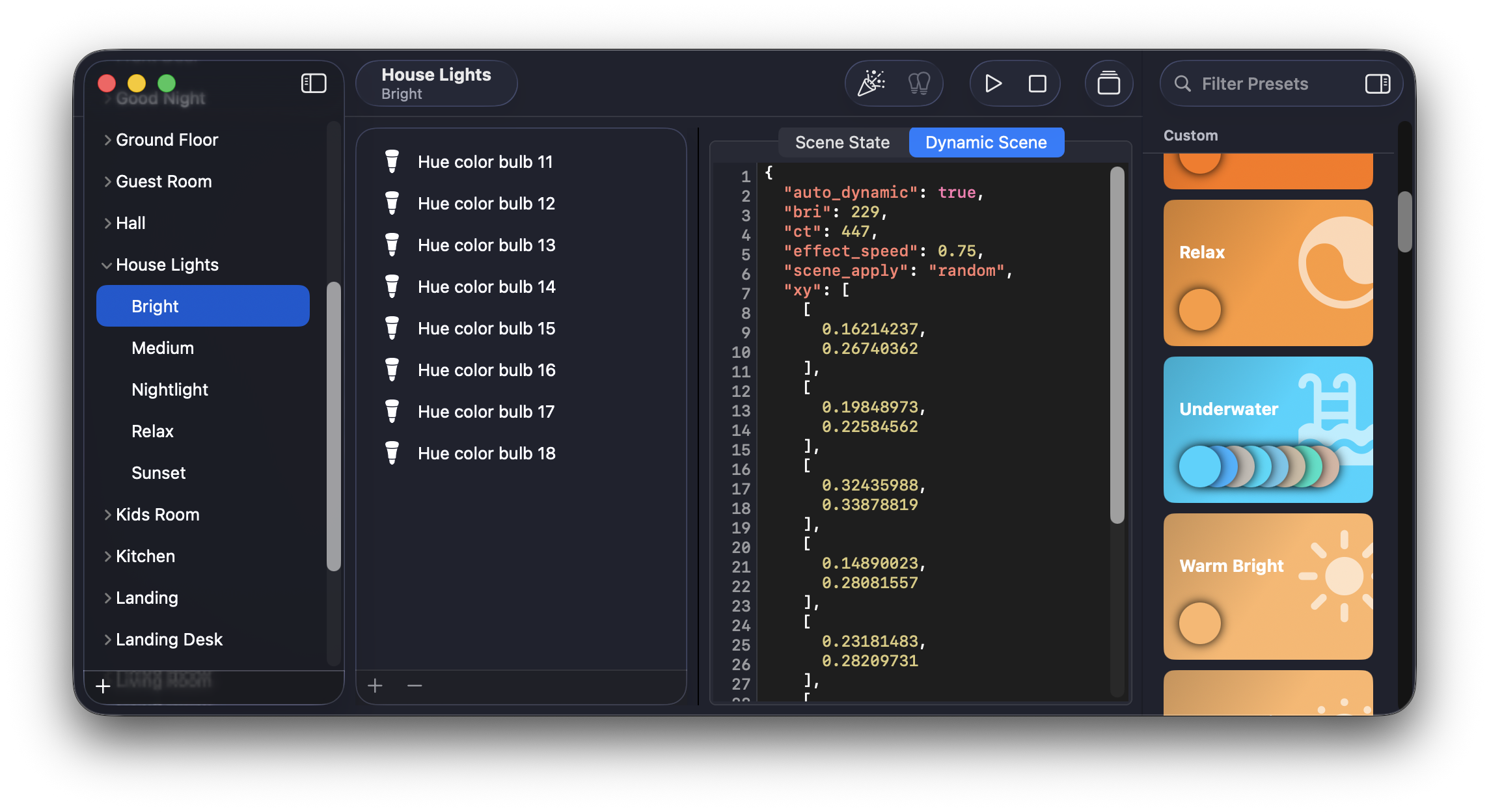Image resolution: width=1489 pixels, height=812 pixels.
Task: Select Hue color bulb 11 row
Action: [521, 161]
